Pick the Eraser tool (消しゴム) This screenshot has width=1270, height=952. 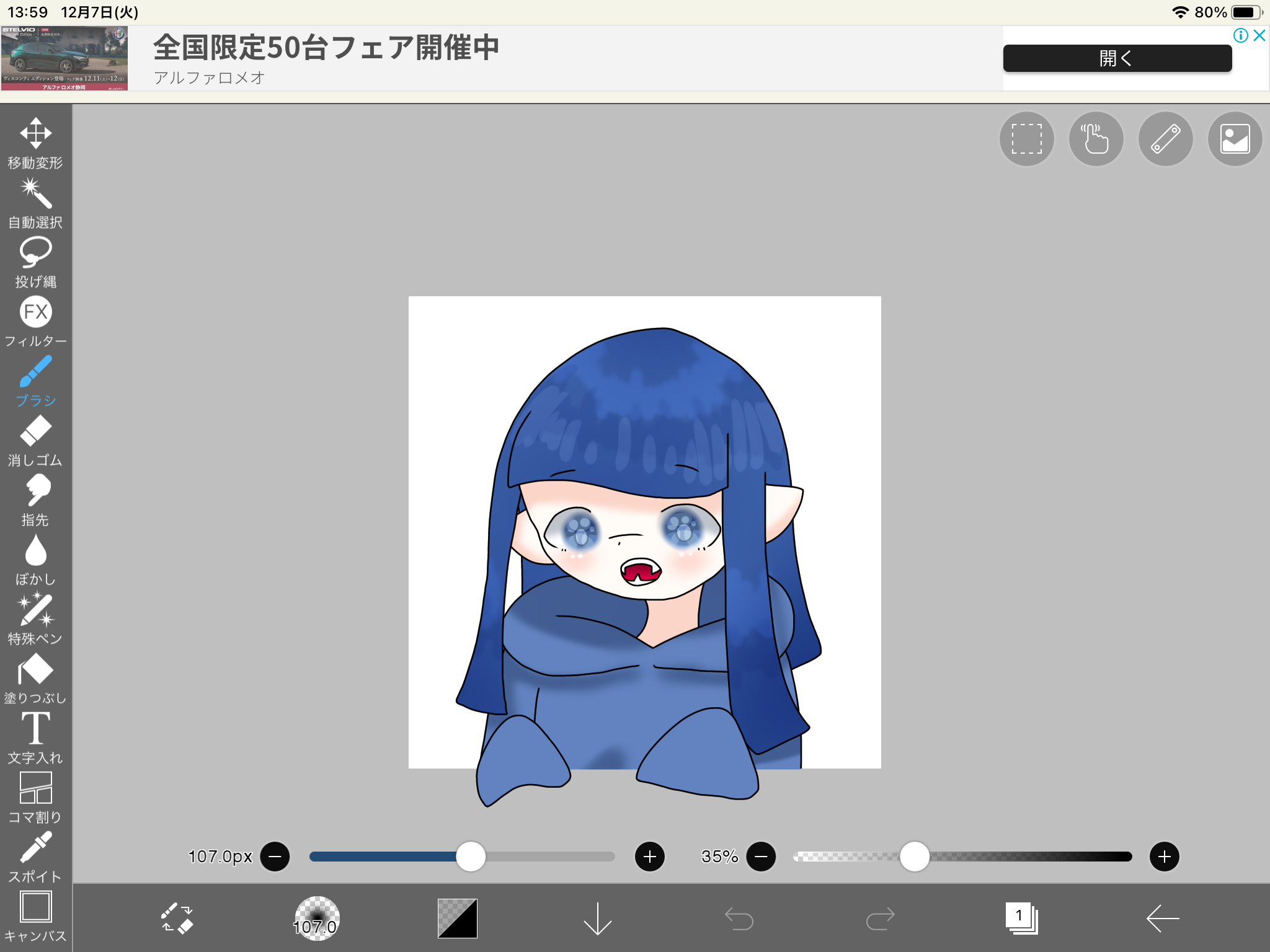35,440
